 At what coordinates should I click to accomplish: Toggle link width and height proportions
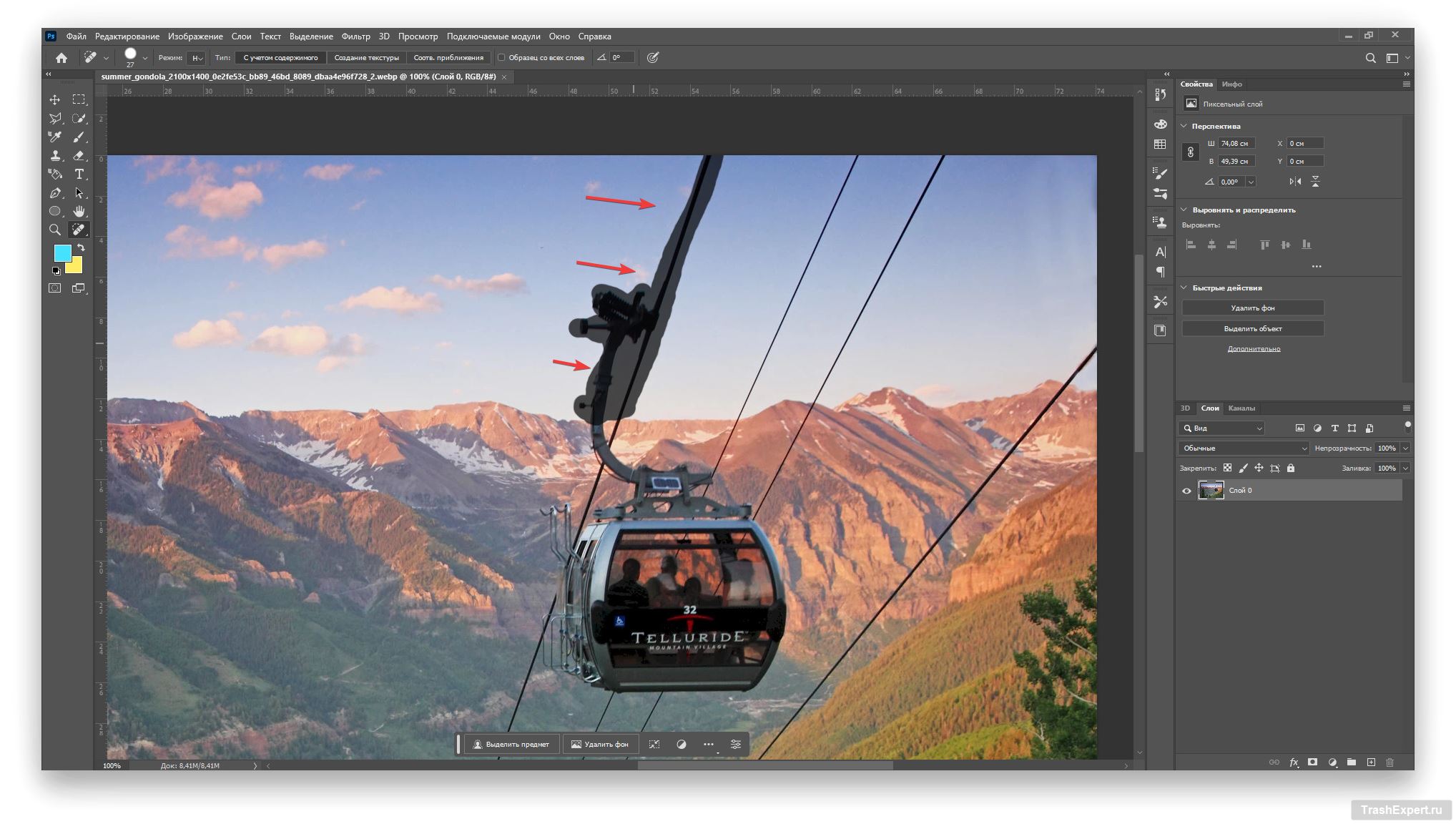click(1190, 152)
